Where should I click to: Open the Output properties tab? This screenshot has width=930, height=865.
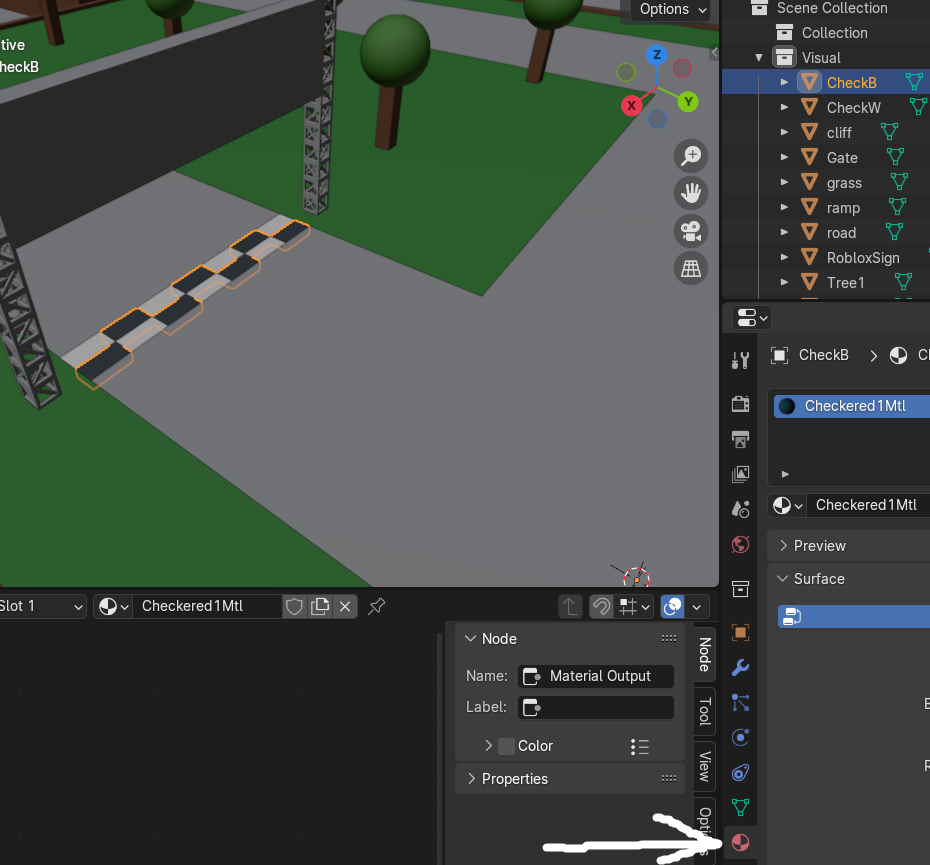click(x=740, y=439)
